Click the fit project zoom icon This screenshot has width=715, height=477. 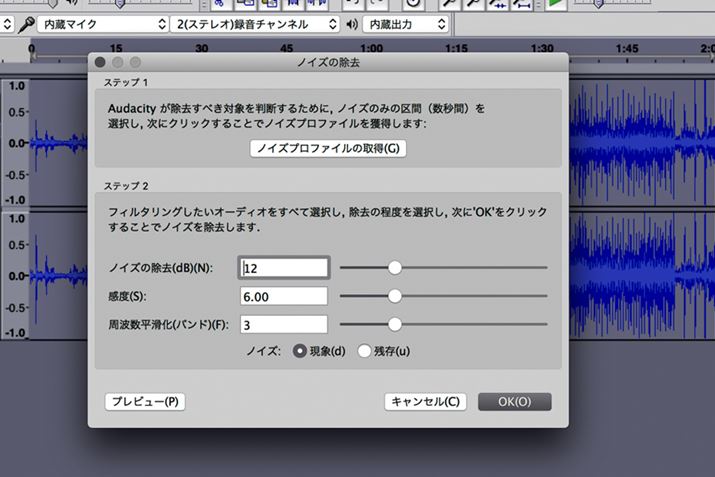(521, 4)
